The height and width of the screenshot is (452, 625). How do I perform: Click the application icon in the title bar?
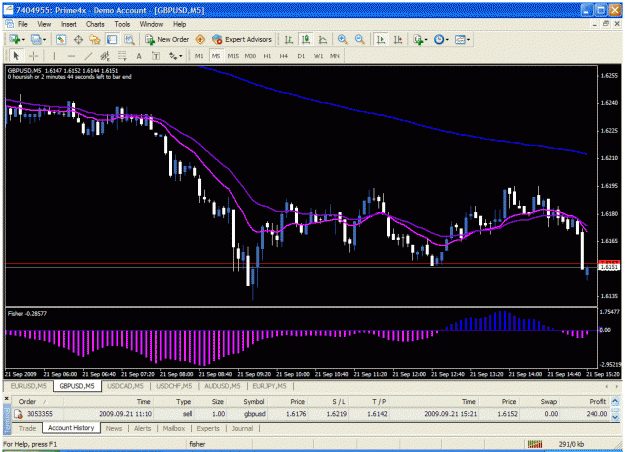[x=9, y=10]
